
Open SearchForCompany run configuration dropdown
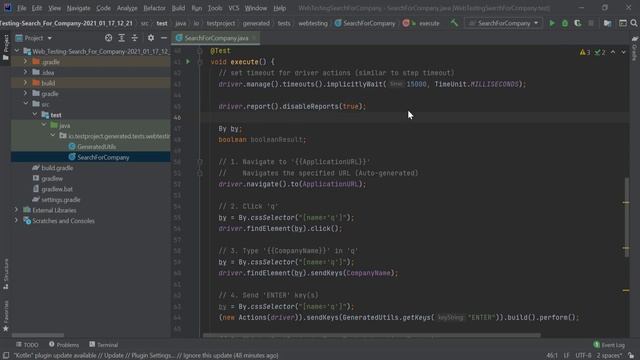pyautogui.click(x=503, y=23)
